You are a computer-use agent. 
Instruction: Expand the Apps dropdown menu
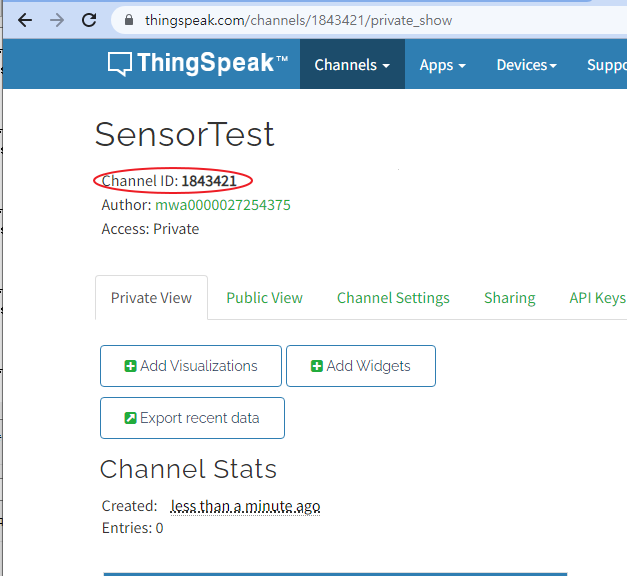pyautogui.click(x=442, y=64)
